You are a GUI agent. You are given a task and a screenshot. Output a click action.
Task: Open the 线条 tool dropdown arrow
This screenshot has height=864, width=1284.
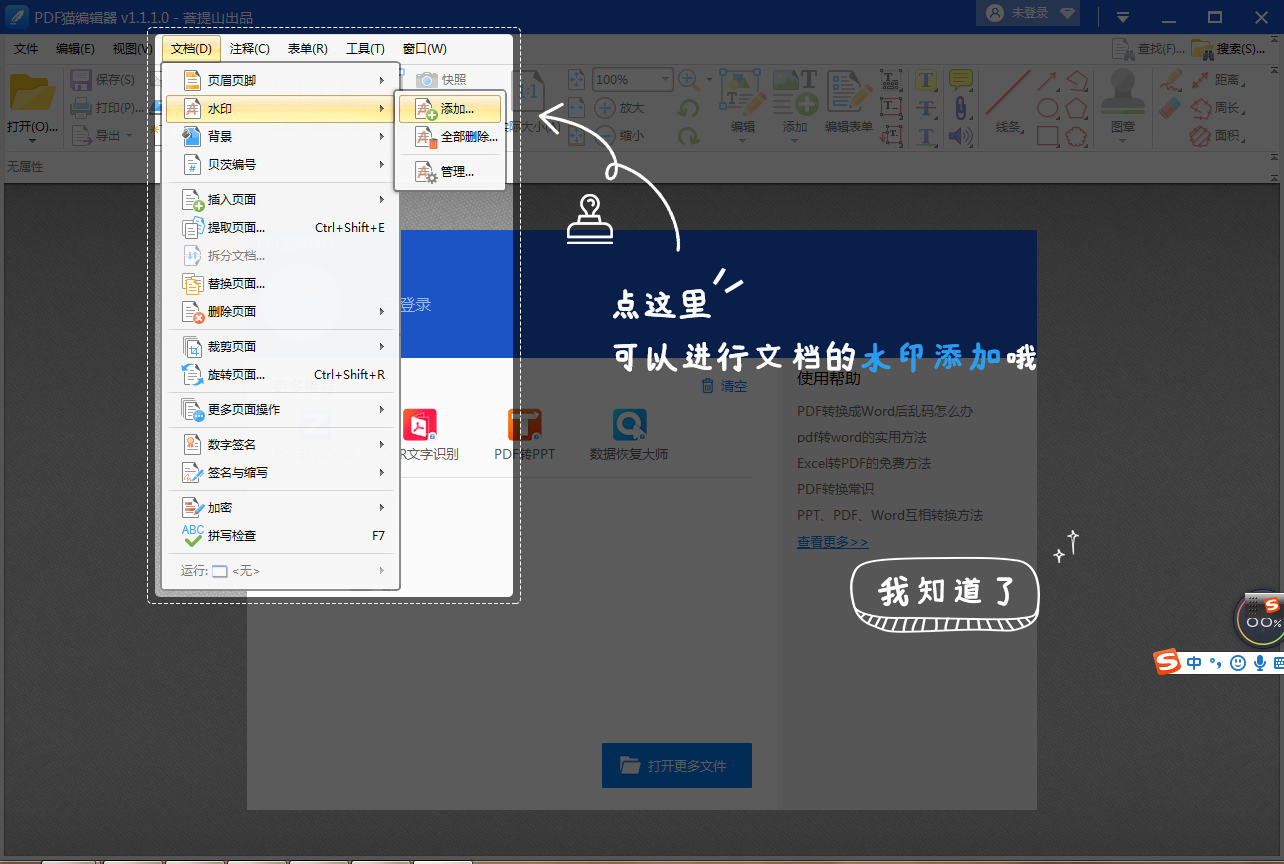coord(1023,130)
